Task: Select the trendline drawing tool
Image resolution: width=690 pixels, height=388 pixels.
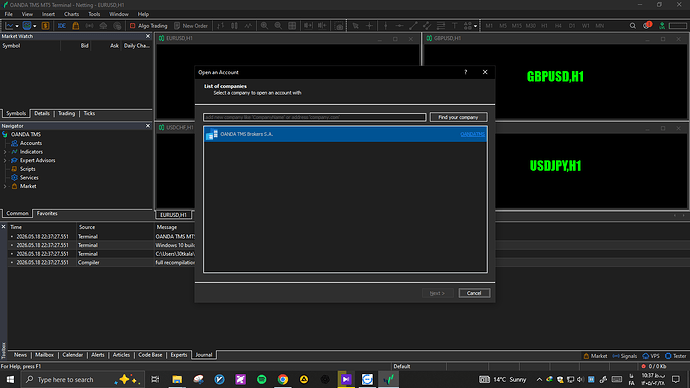Action: [x=413, y=26]
